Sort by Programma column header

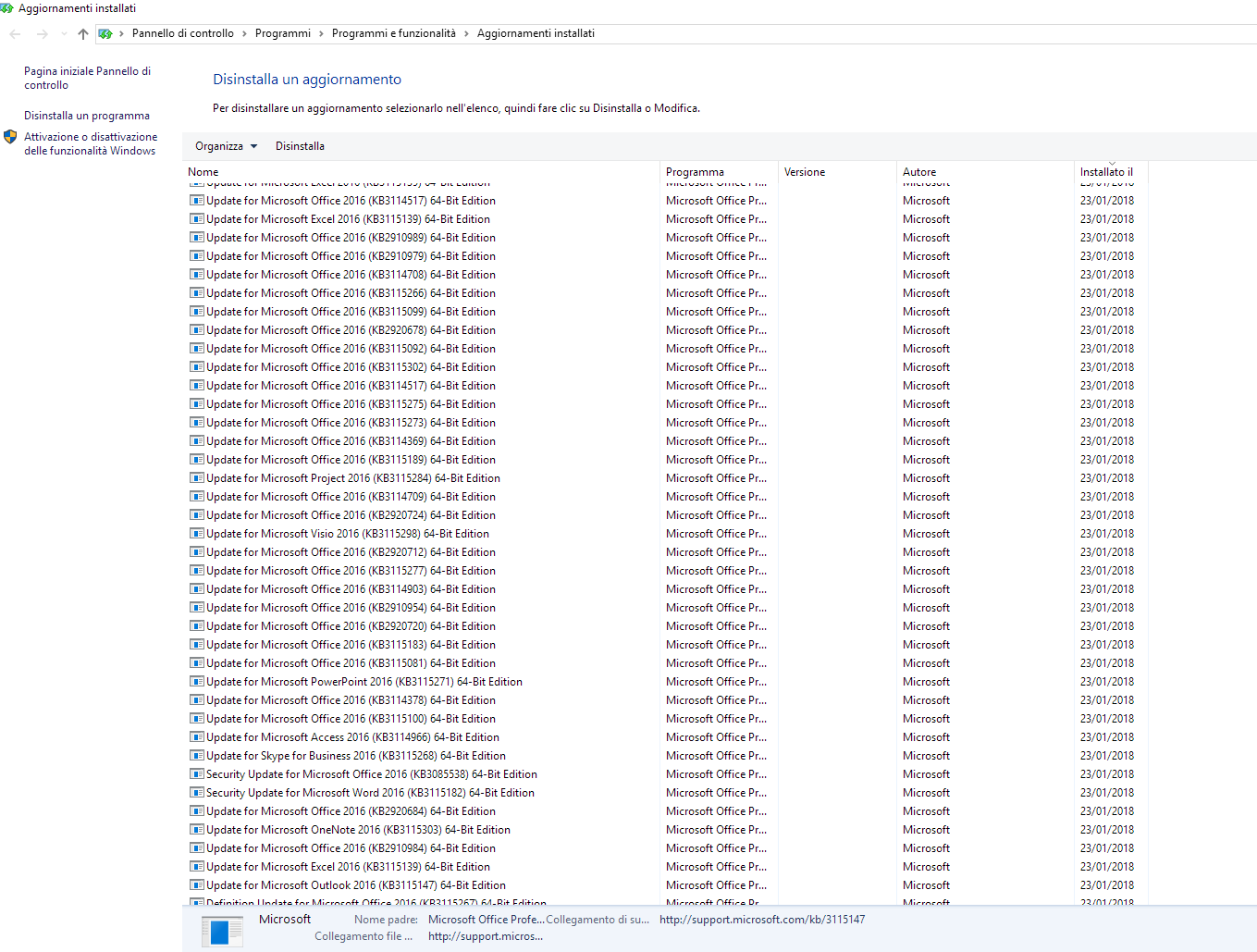coord(719,172)
